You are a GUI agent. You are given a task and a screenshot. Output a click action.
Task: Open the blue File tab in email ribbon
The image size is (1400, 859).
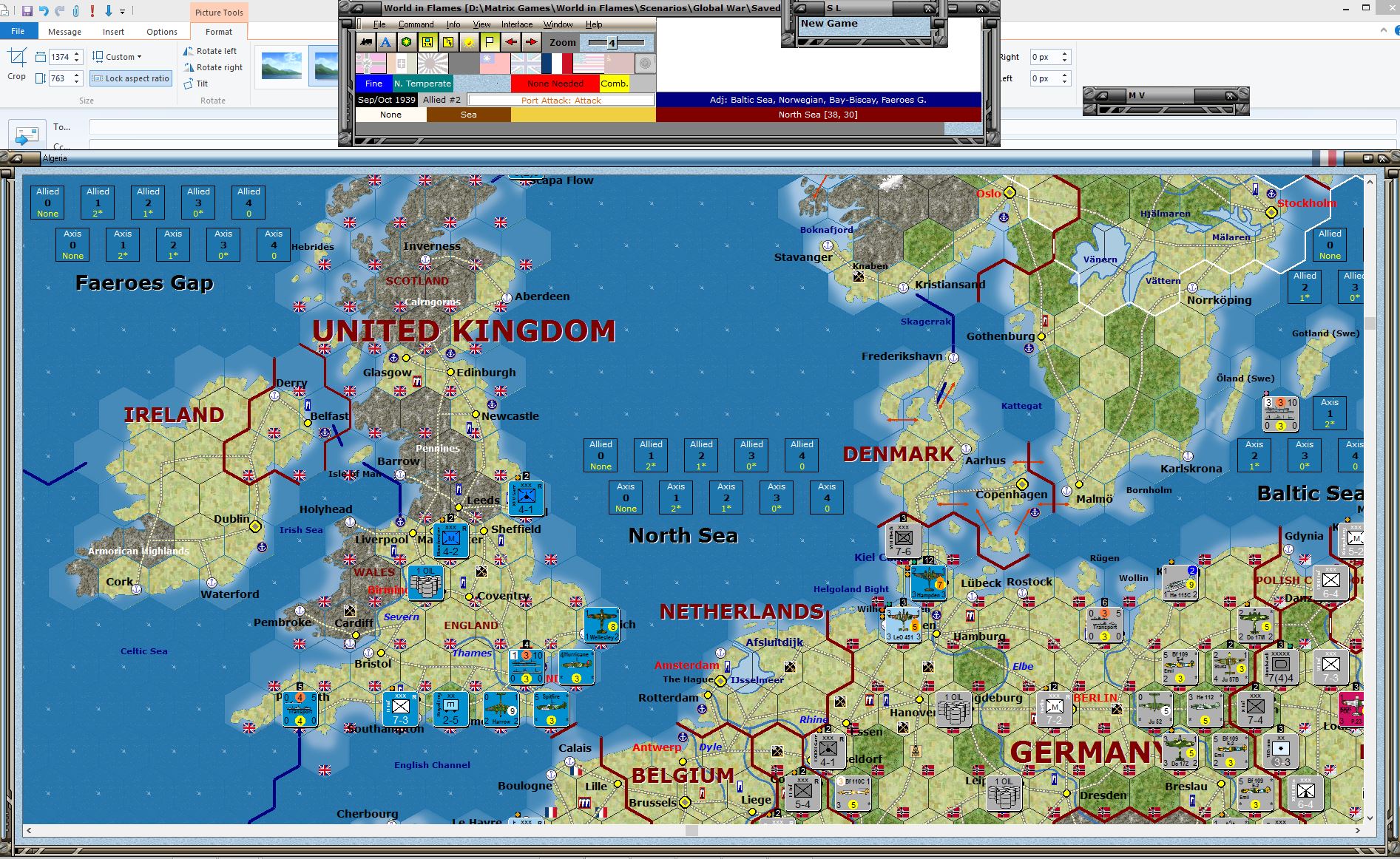[18, 31]
